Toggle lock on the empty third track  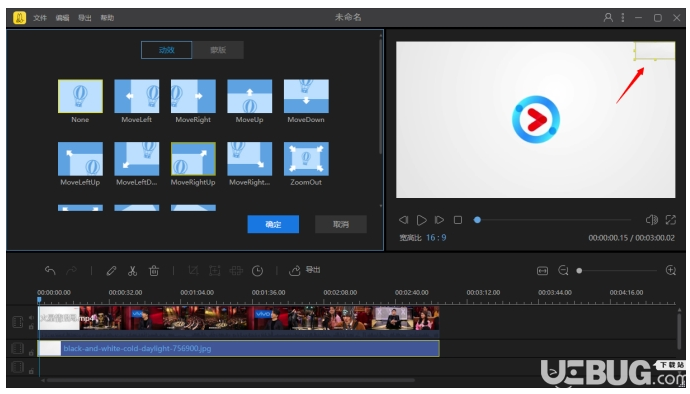(x=31, y=371)
